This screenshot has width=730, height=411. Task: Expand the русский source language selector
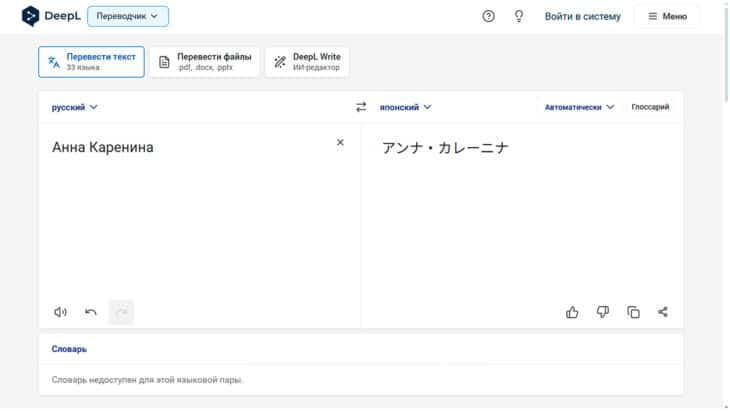click(74, 107)
